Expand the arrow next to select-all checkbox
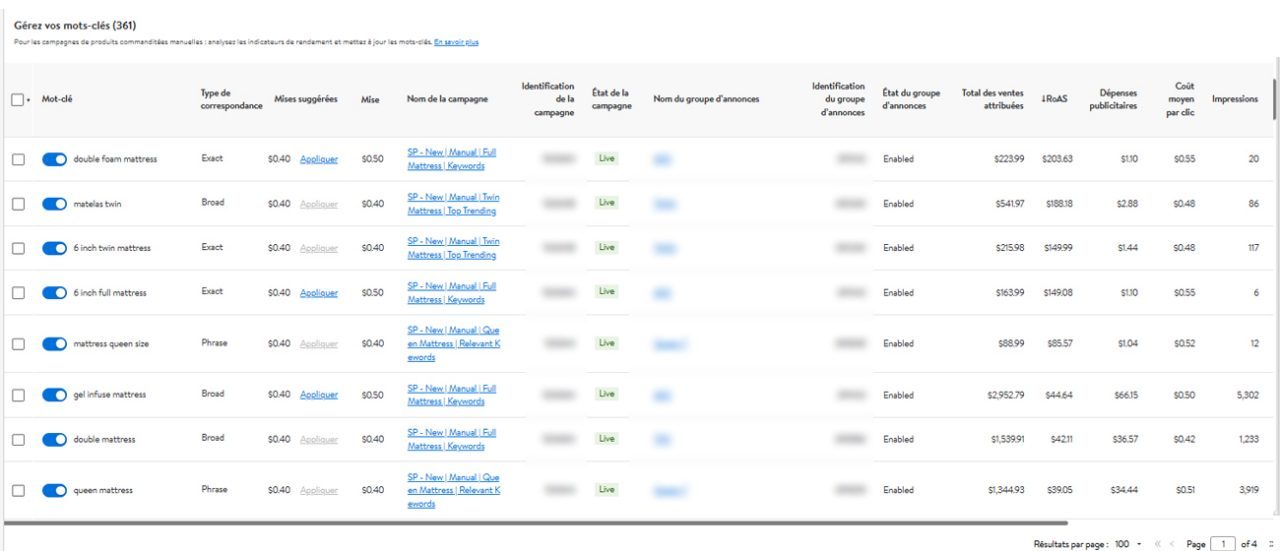 [x=29, y=101]
